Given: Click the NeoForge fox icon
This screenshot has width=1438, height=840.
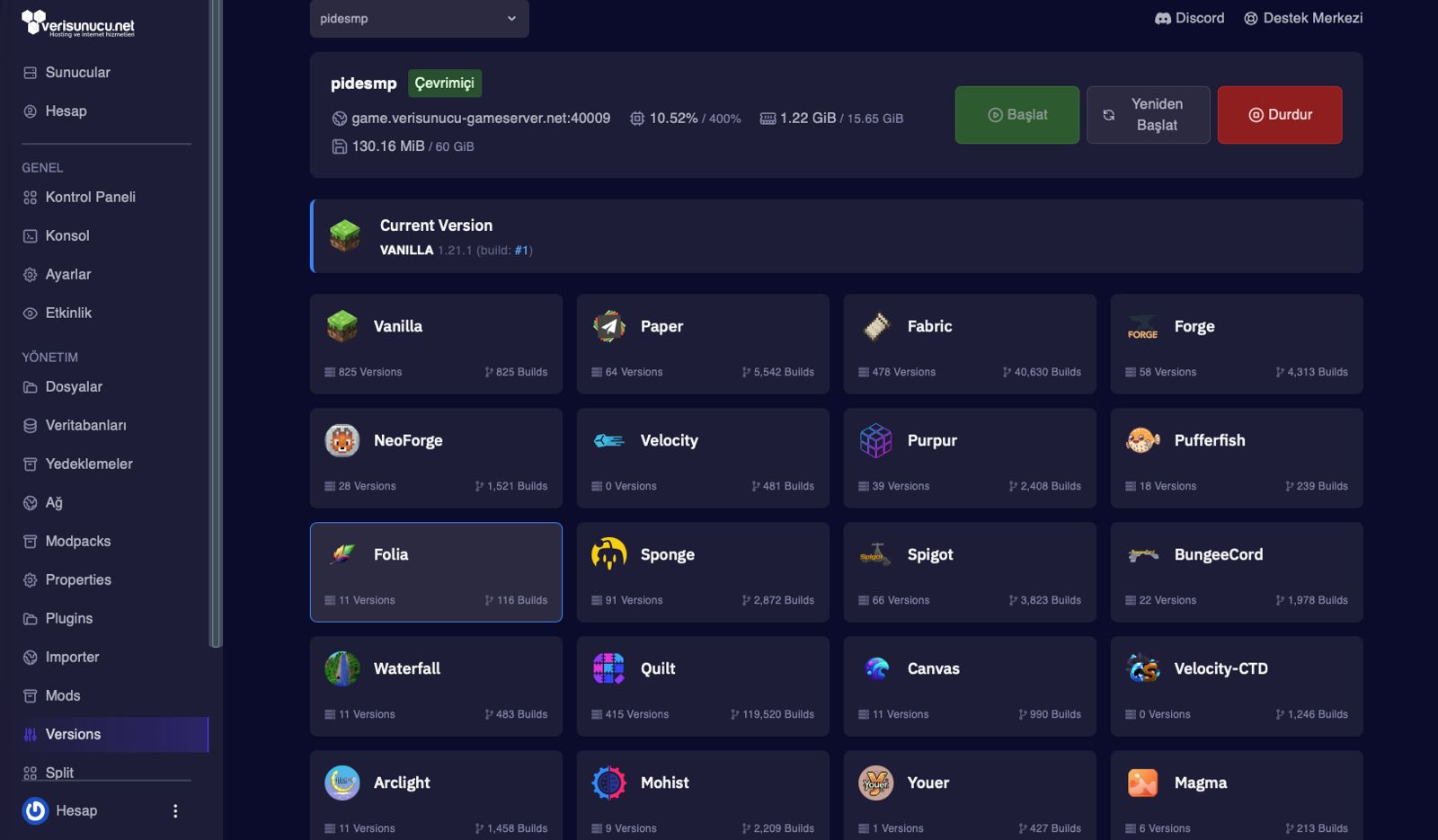Looking at the screenshot, I should [342, 440].
